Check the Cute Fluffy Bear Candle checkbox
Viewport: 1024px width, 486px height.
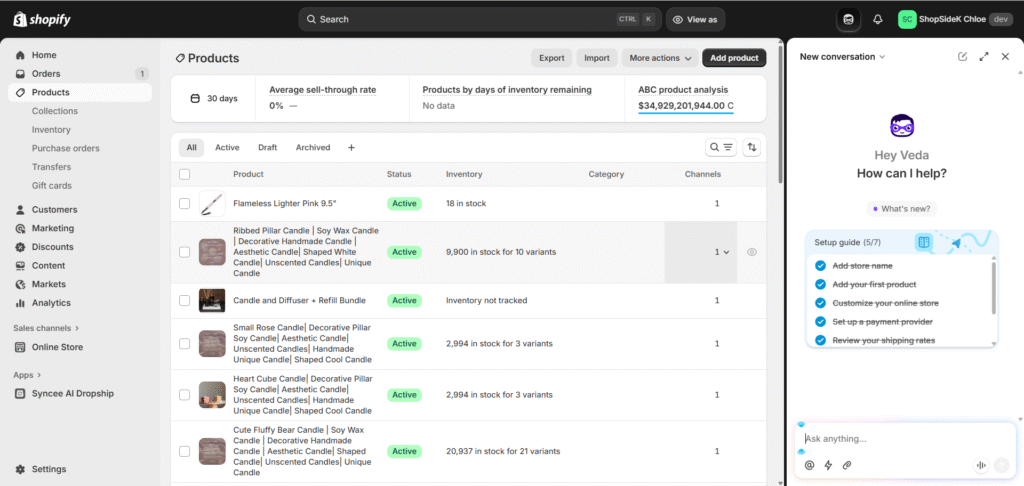[185, 451]
